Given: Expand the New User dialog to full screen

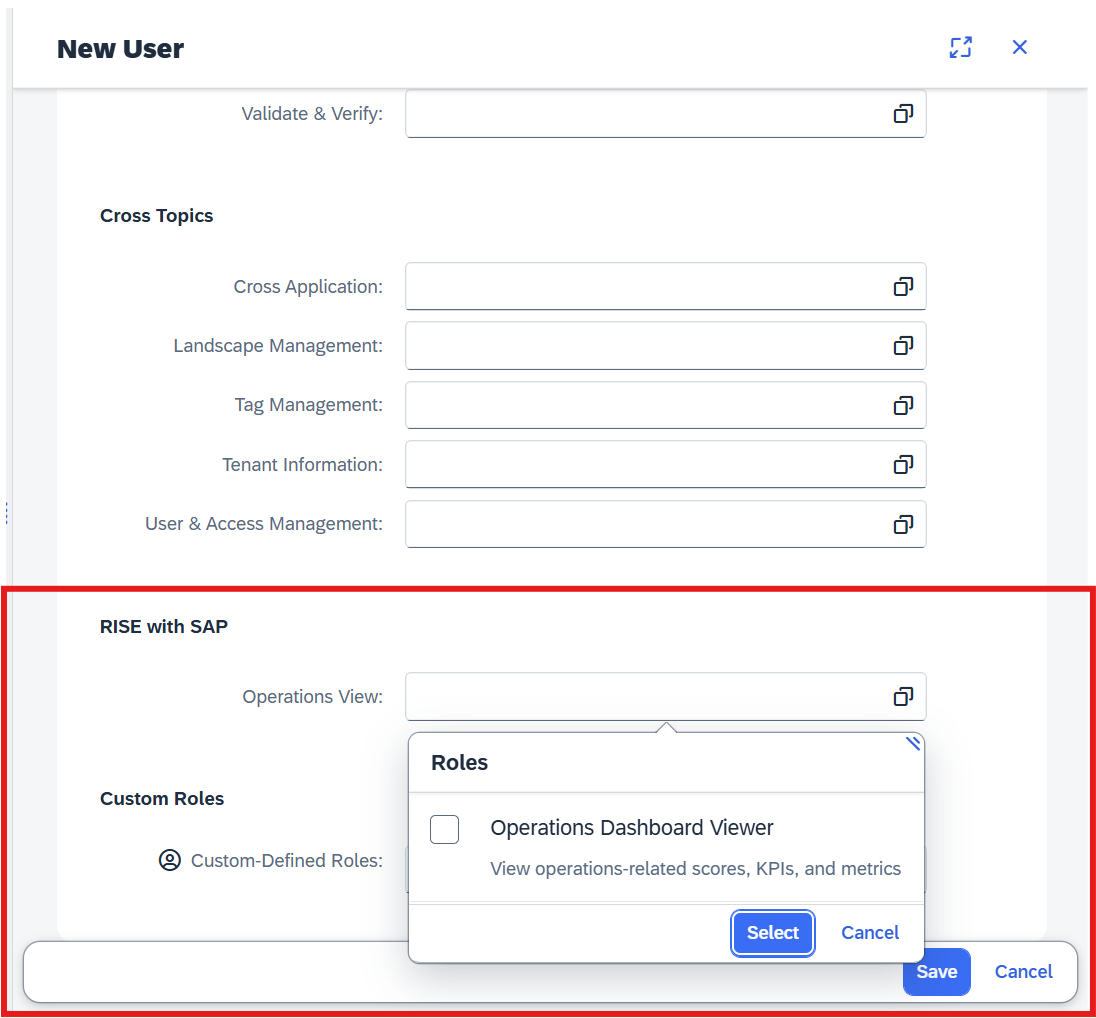Looking at the screenshot, I should click(960, 48).
